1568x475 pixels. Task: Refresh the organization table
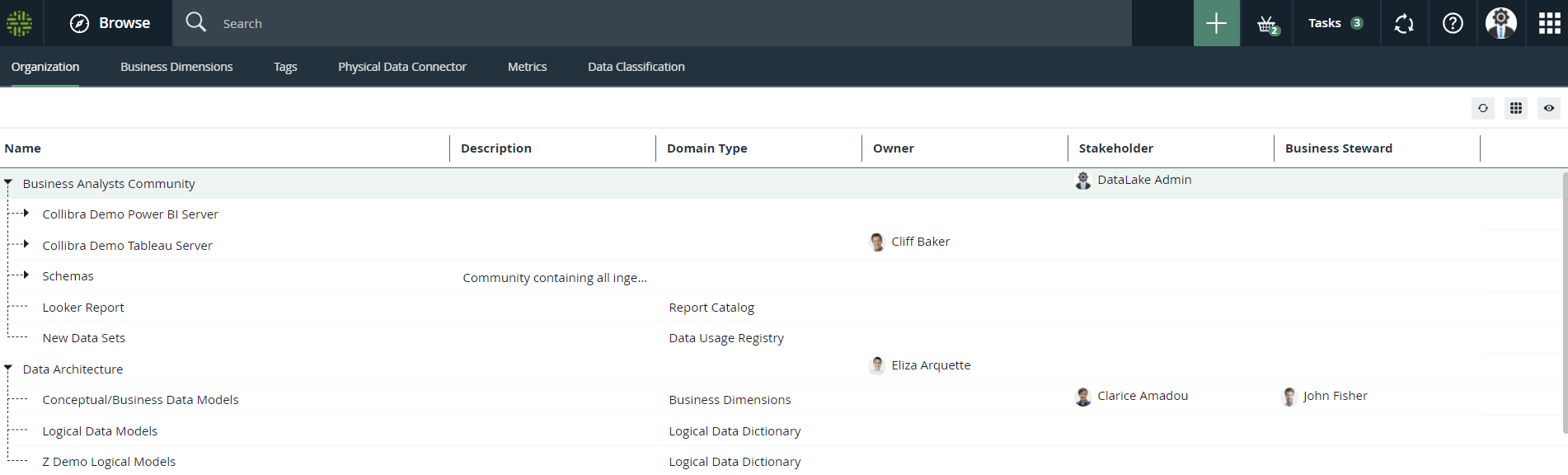(x=1482, y=108)
